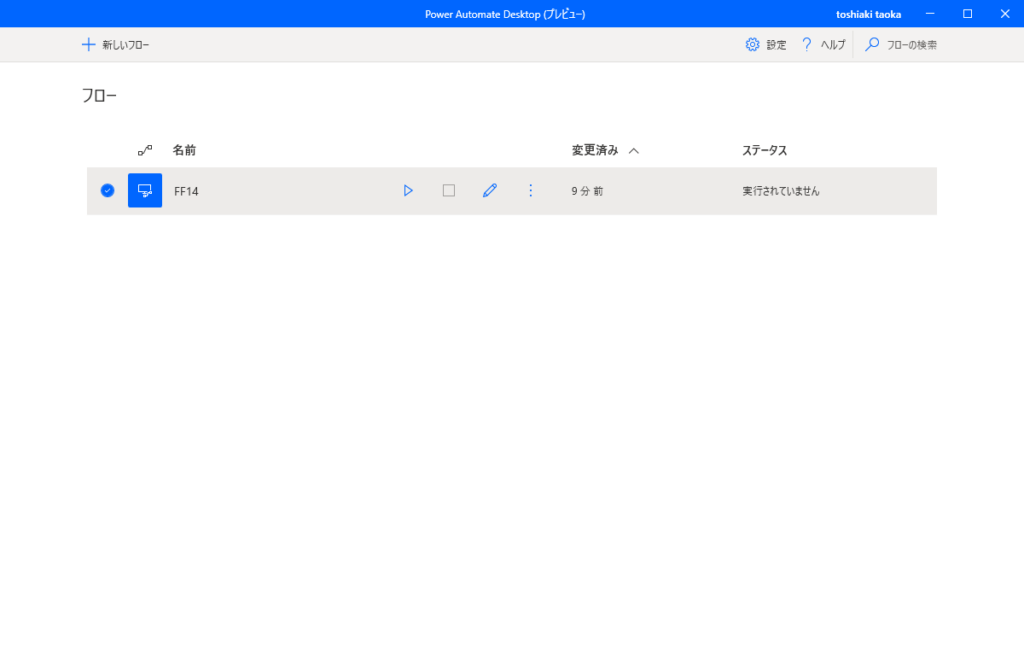This screenshot has height=666, width=1024.
Task: Maximize the Power Automate Desktop window
Action: tap(968, 14)
